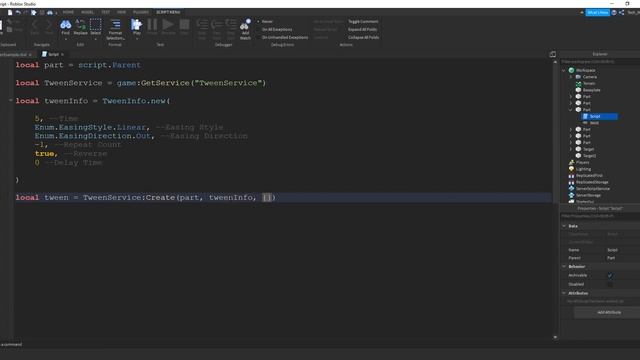Click the Players icon in Explorer
The height and width of the screenshot is (360, 640).
[x=571, y=162]
